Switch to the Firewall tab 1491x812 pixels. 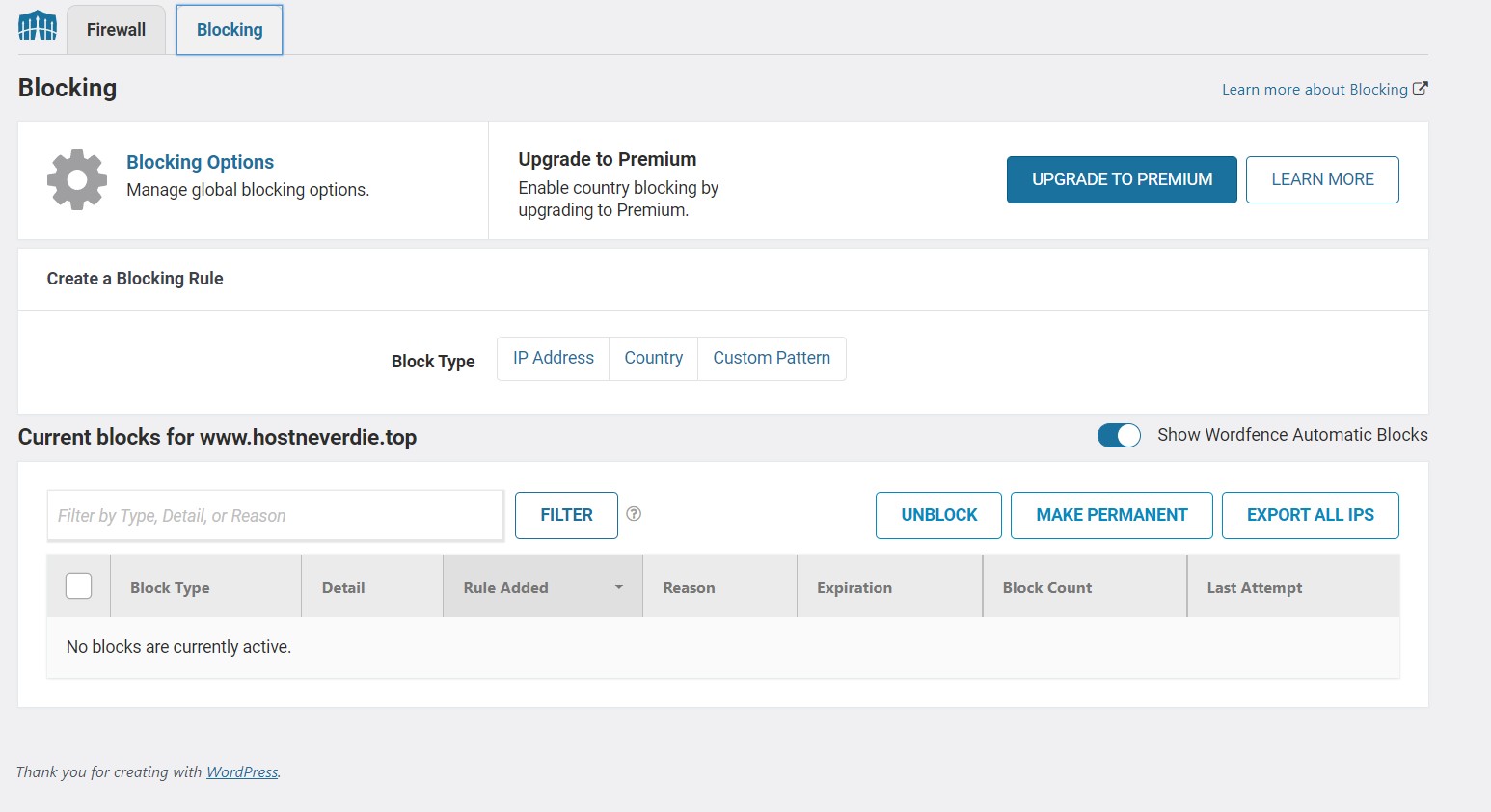(116, 30)
